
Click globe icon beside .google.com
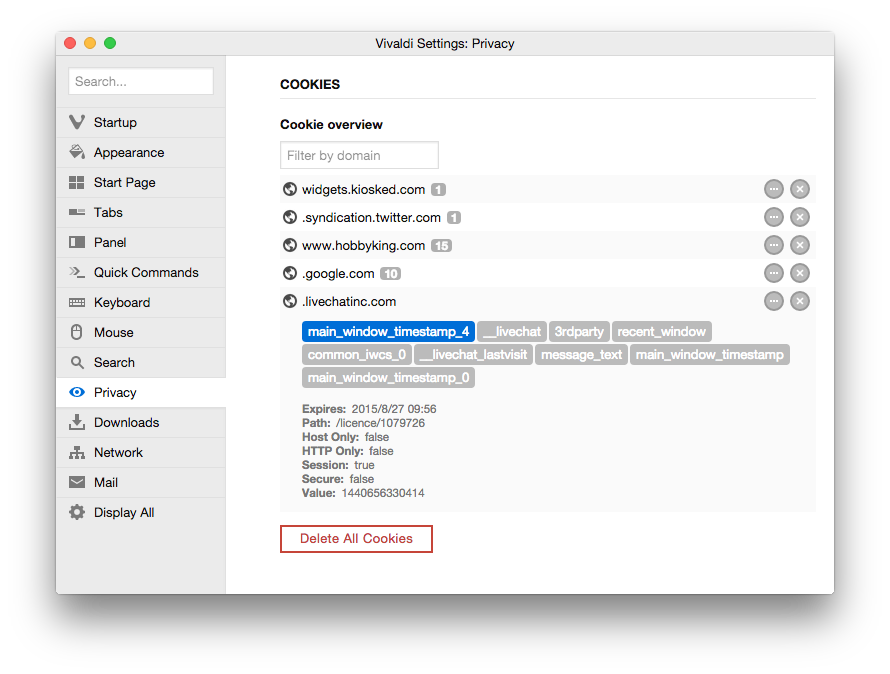tap(289, 273)
